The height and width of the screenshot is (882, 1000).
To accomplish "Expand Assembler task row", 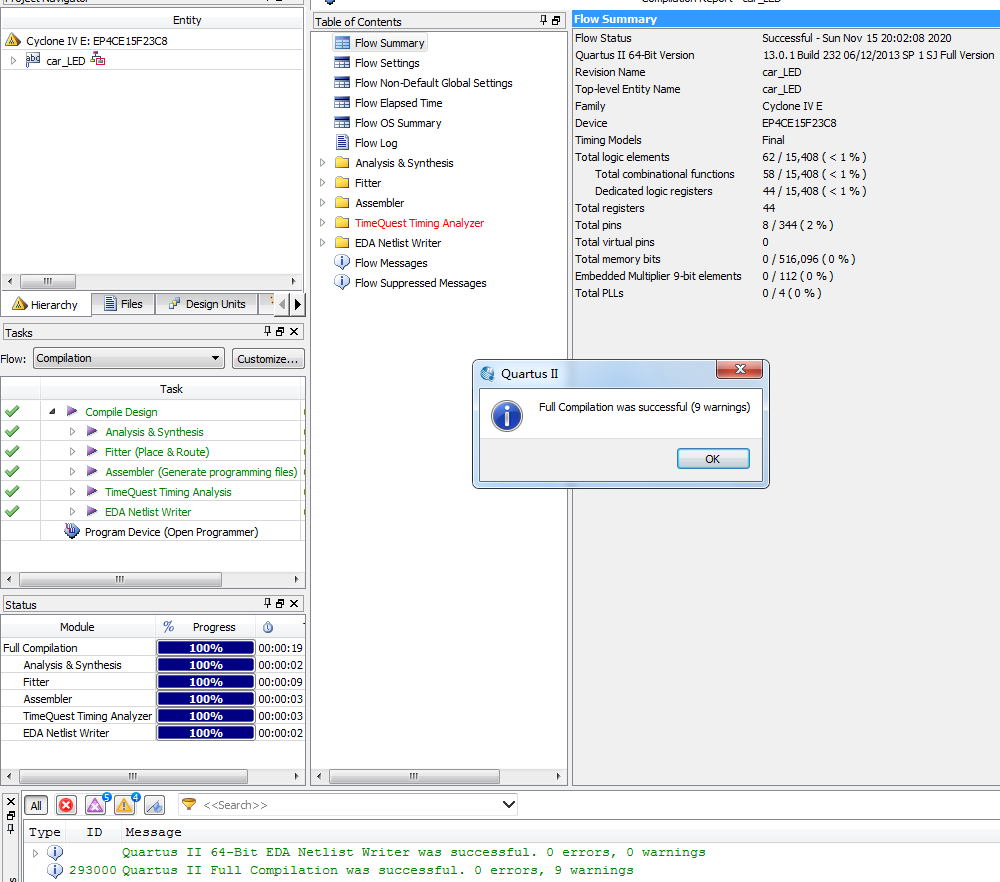I will click(72, 471).
